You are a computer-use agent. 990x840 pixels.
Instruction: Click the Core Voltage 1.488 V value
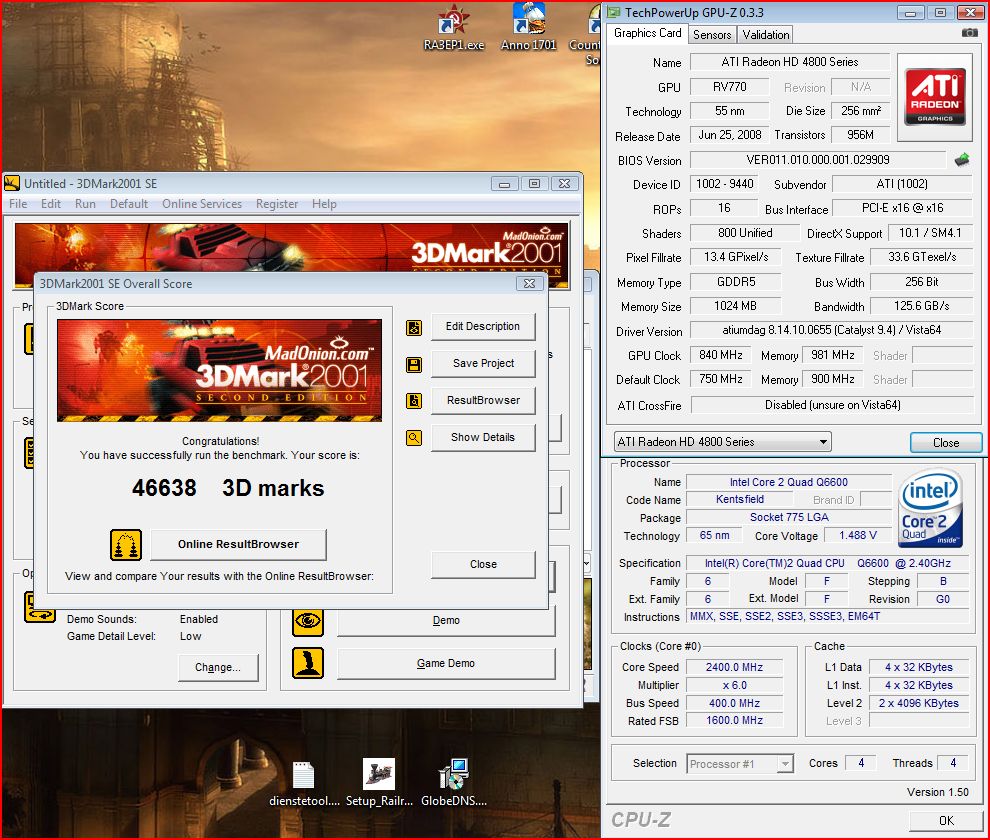point(857,536)
